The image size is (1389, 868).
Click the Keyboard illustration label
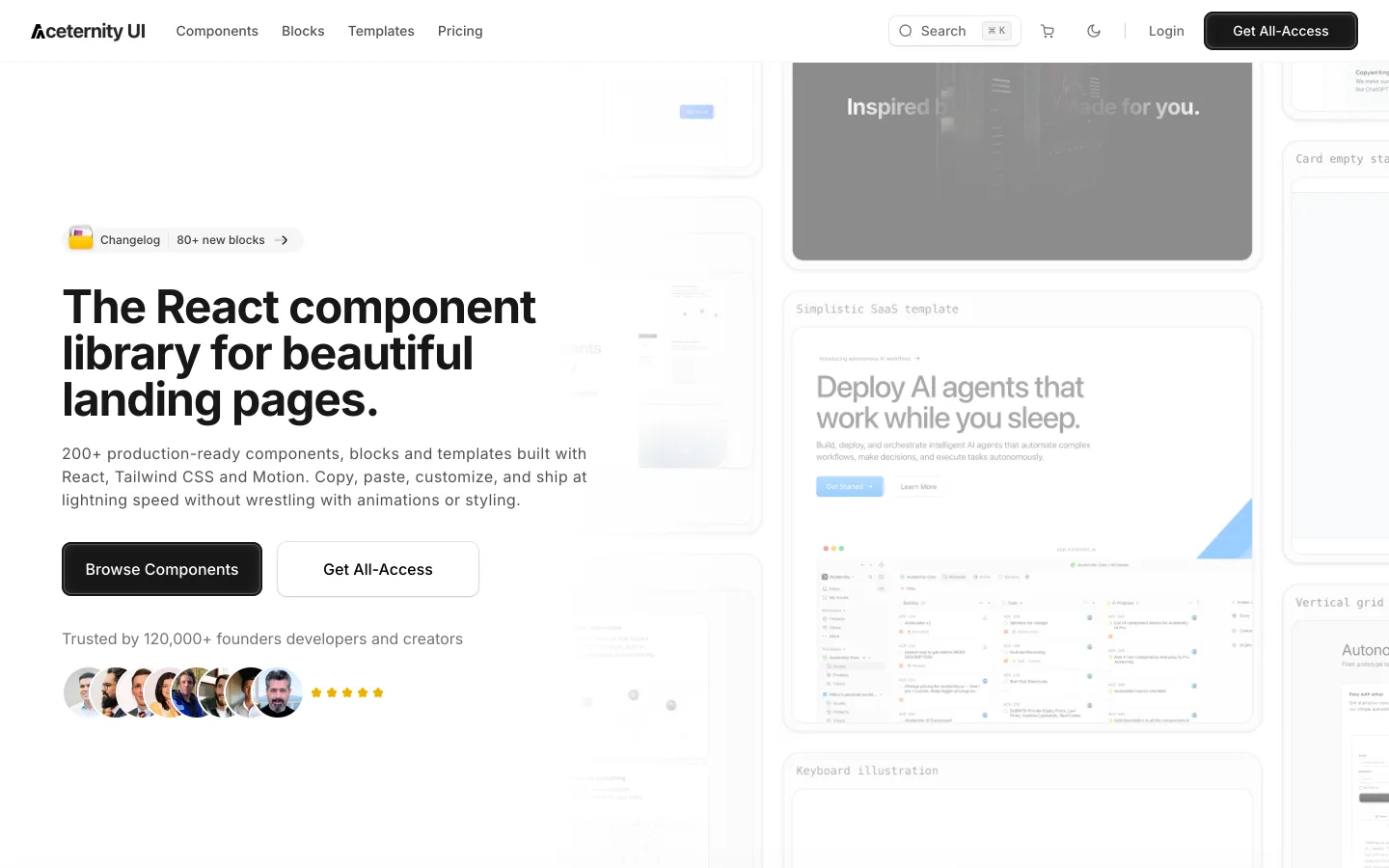(867, 771)
